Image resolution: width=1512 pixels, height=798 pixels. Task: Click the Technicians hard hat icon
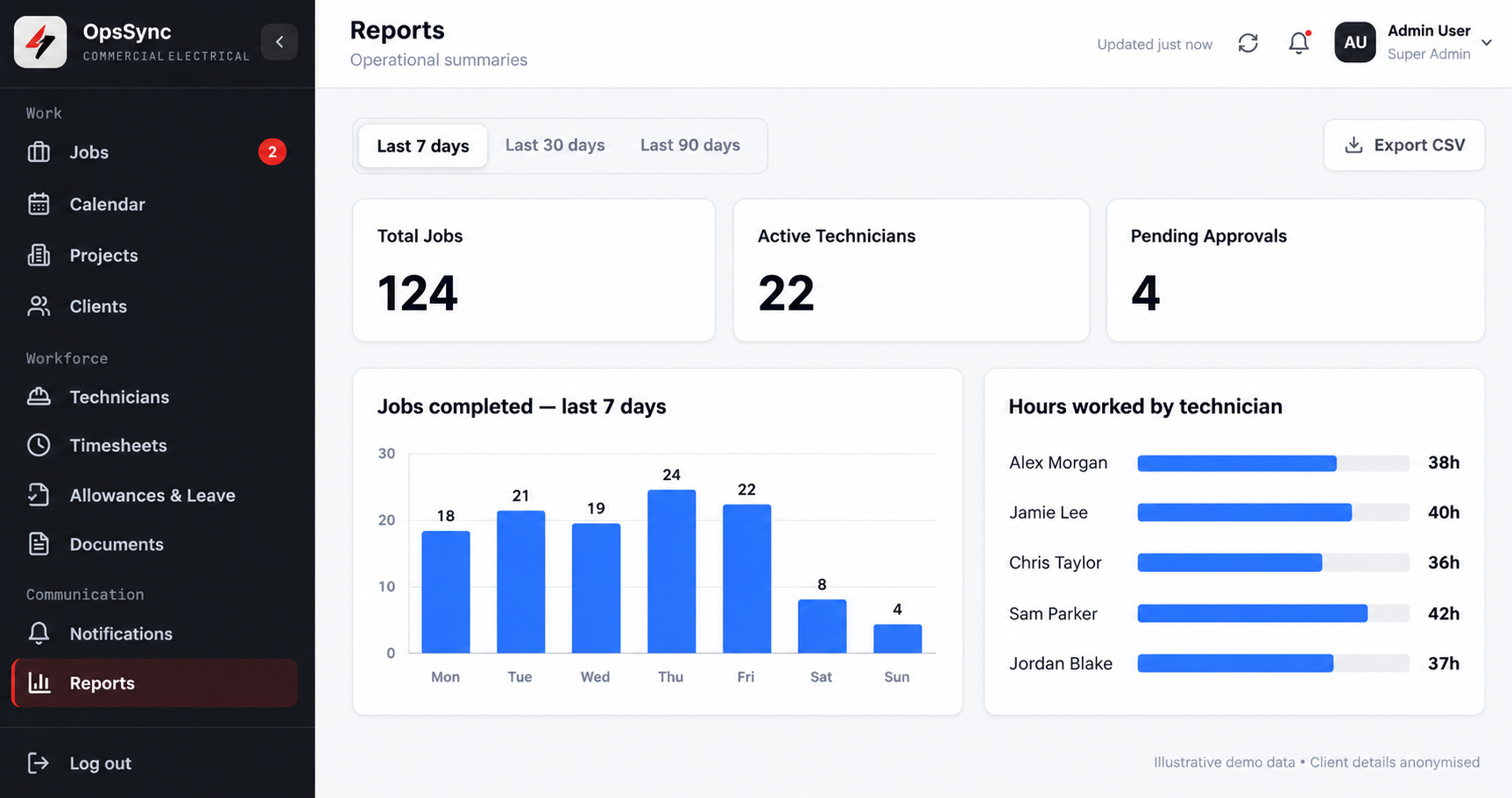39,397
